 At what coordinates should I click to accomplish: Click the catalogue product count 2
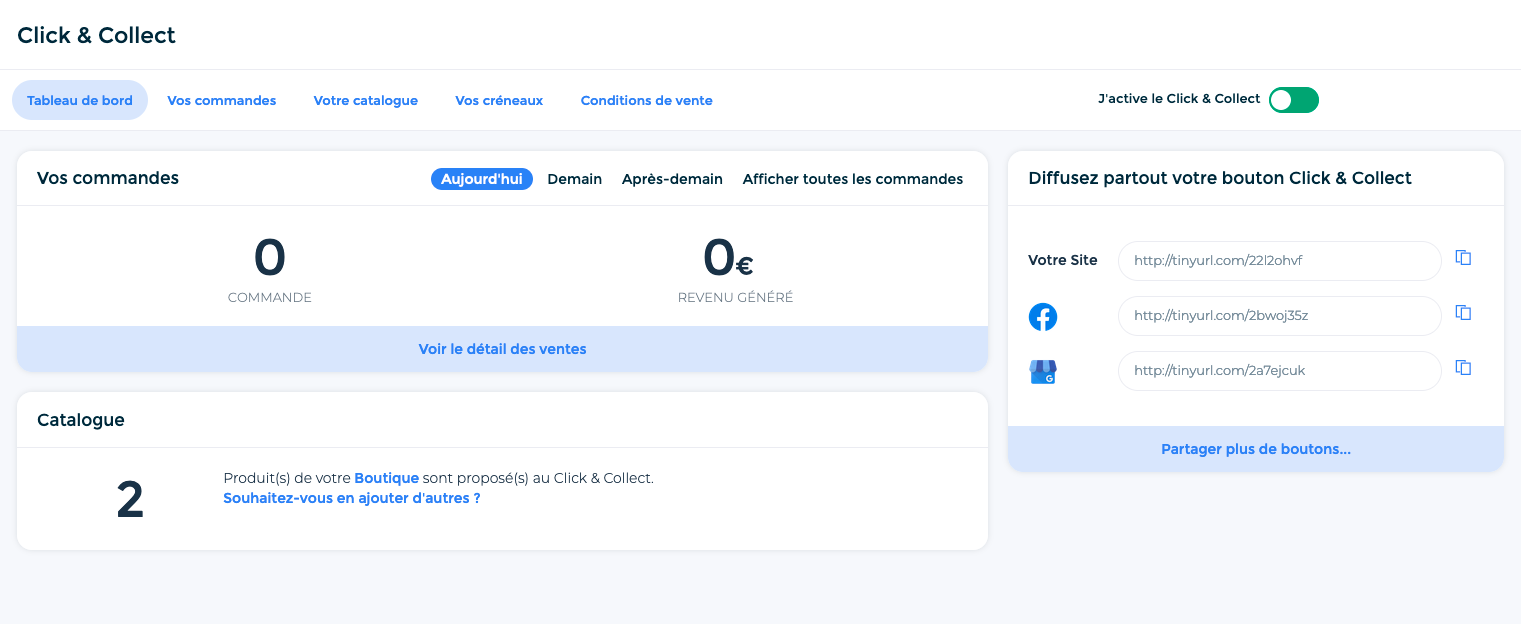click(130, 500)
